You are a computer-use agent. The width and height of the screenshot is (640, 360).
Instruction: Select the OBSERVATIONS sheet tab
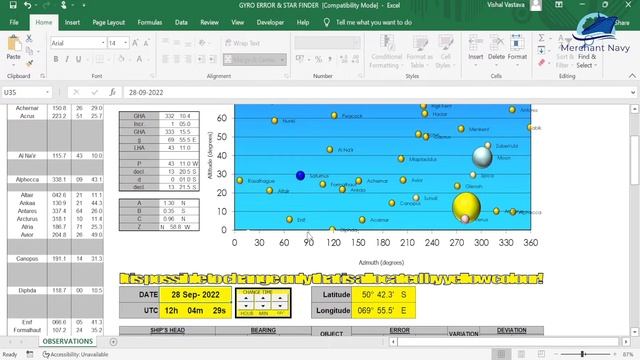pos(68,341)
